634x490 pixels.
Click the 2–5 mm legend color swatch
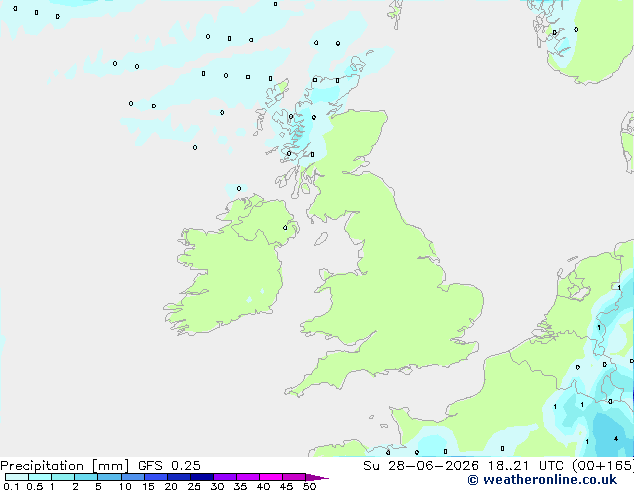86,477
